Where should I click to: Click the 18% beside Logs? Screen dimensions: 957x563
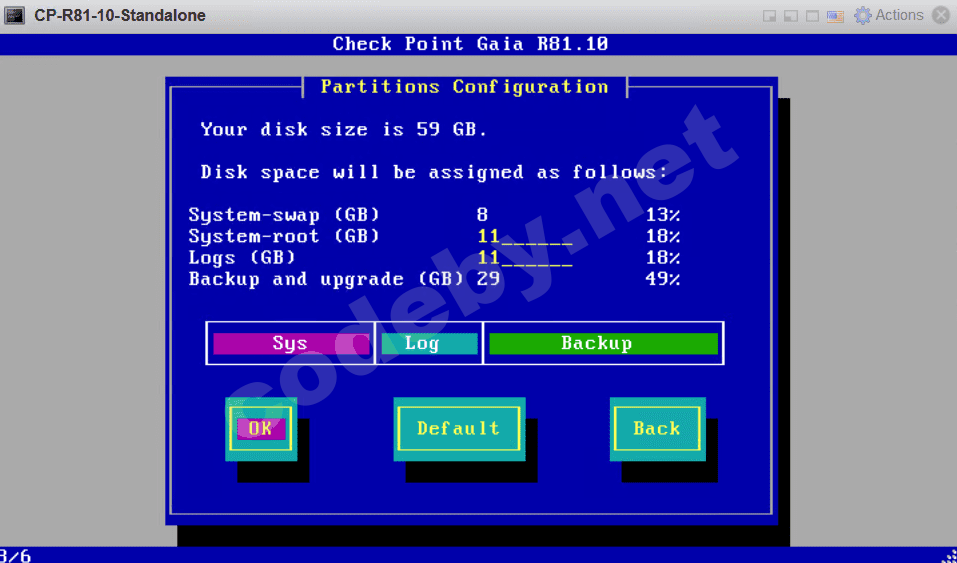tap(663, 258)
